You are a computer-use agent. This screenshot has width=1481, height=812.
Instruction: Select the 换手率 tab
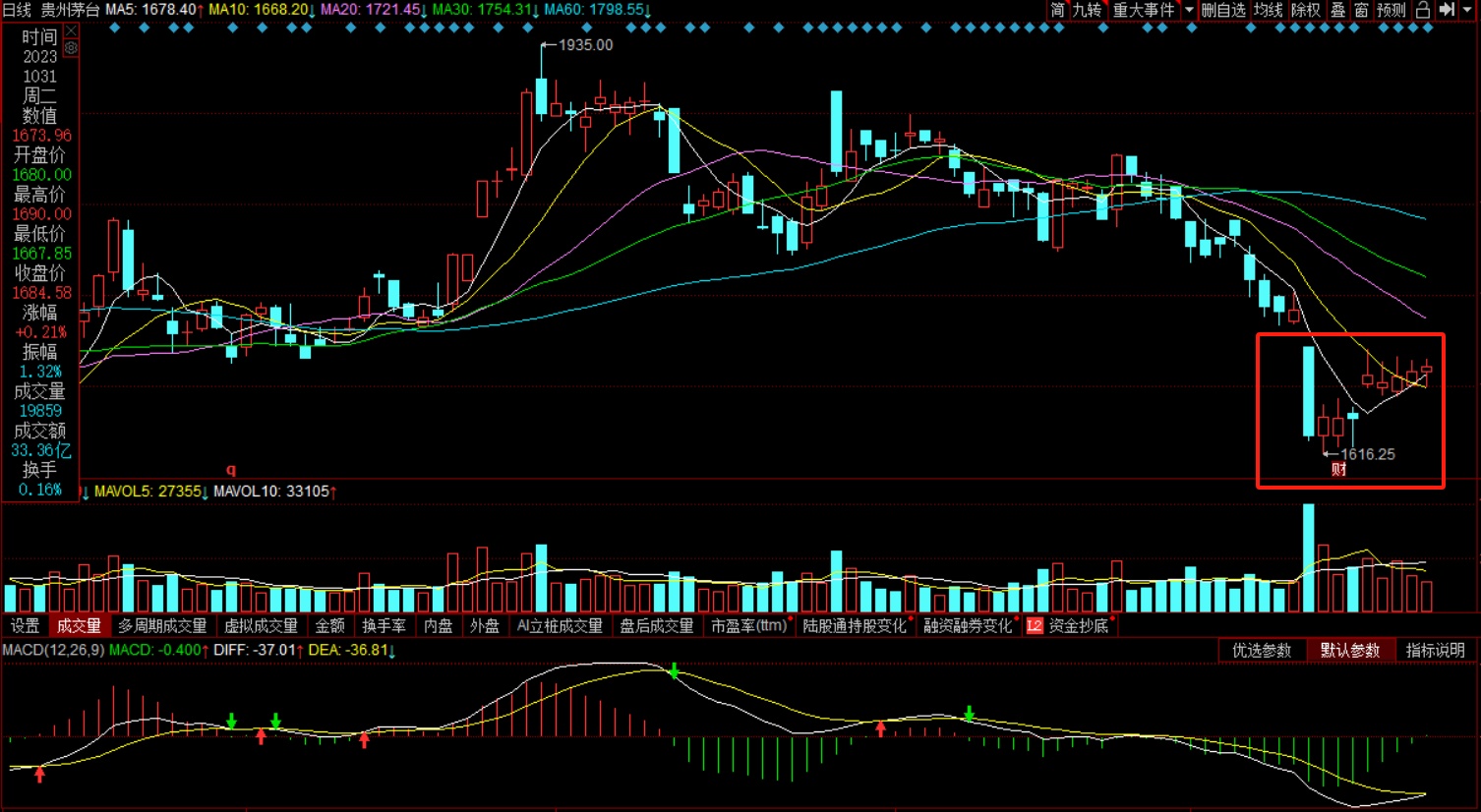[384, 626]
